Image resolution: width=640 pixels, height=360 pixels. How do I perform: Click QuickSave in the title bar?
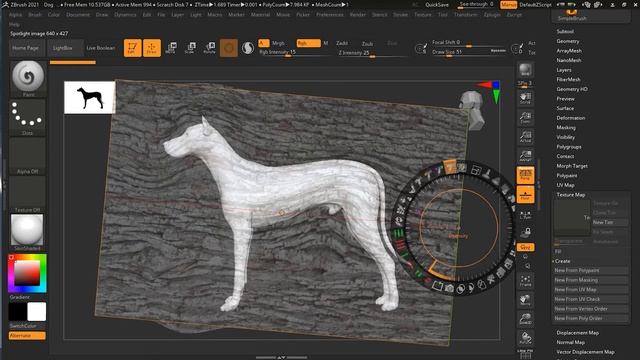(437, 5)
